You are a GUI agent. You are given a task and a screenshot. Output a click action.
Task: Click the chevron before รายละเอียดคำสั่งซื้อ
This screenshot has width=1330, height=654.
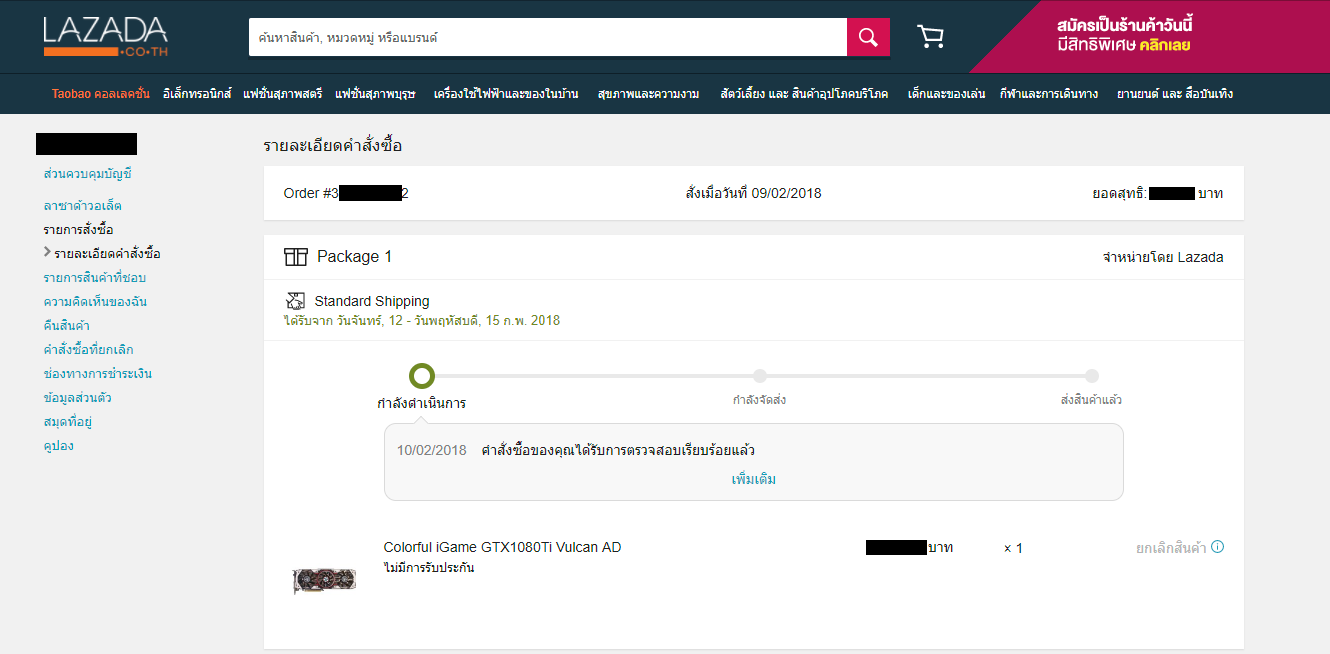click(x=47, y=252)
